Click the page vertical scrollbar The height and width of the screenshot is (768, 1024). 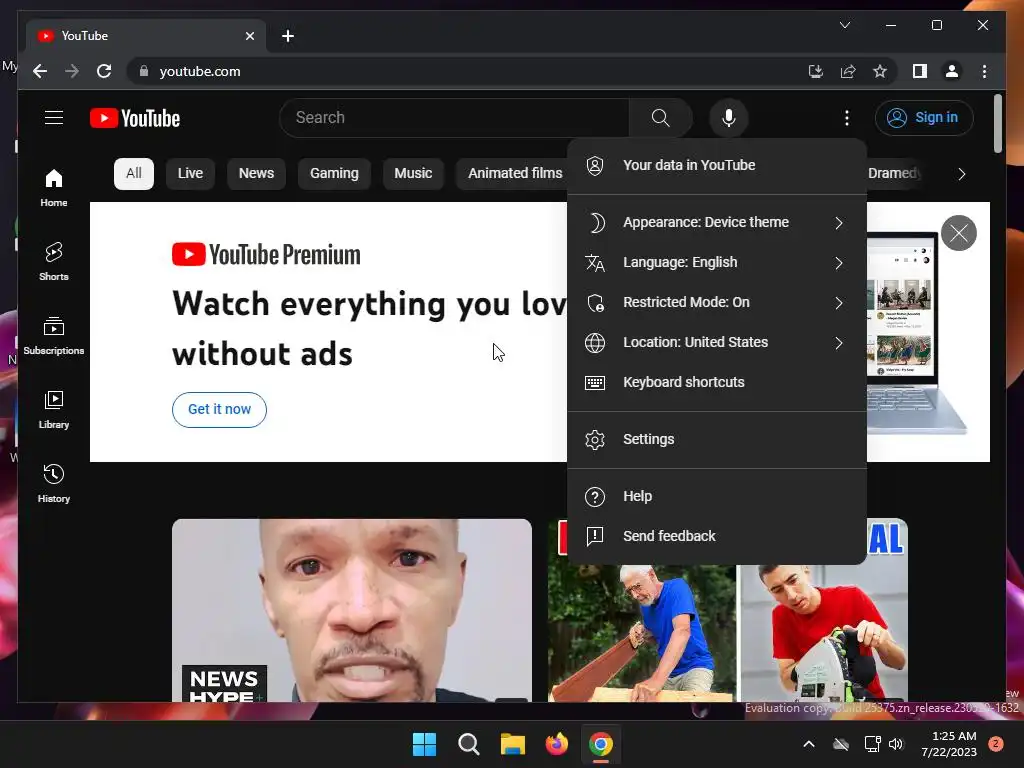[x=997, y=123]
